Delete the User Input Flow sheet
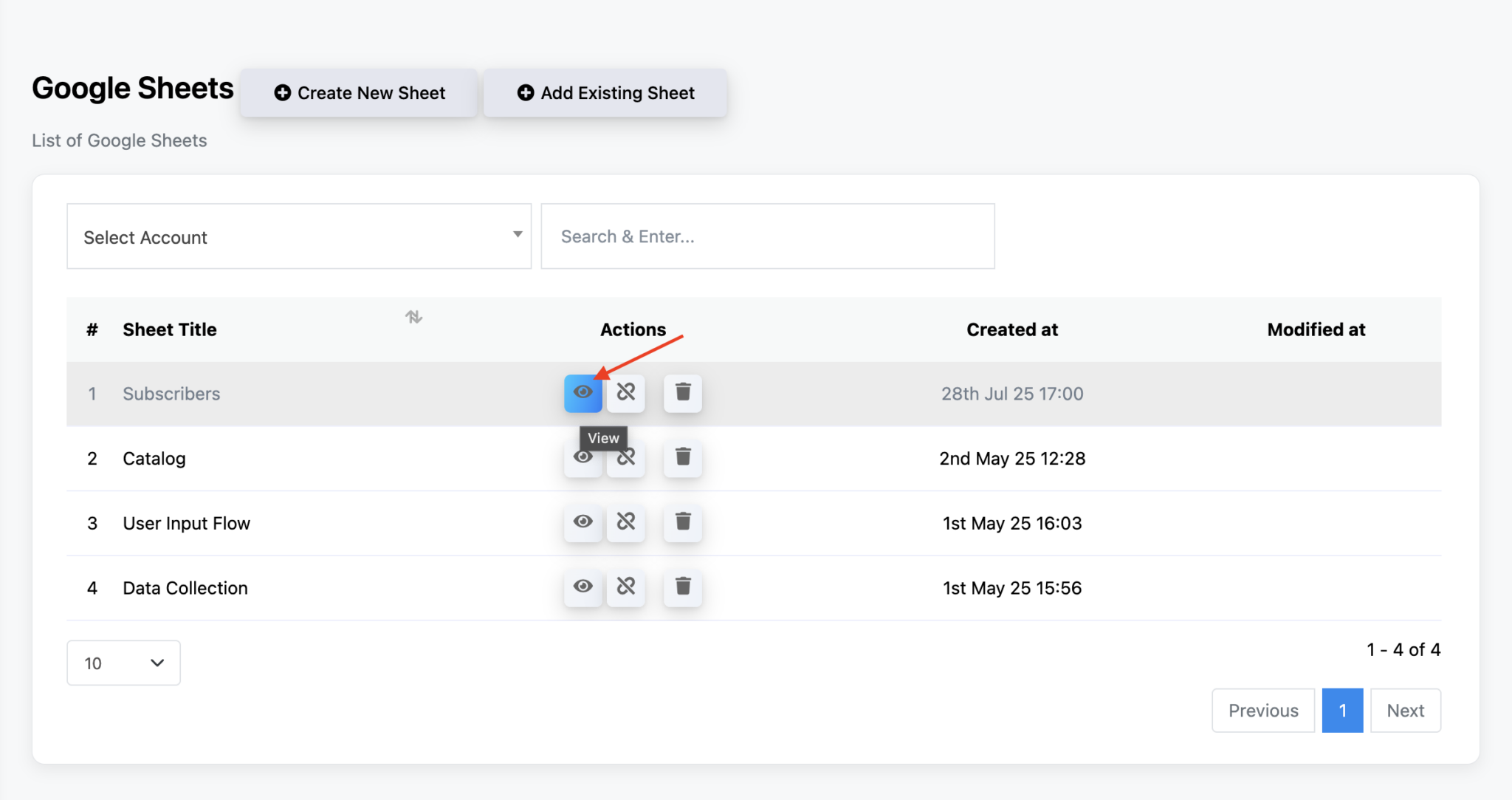The width and height of the screenshot is (1512, 800). (683, 522)
